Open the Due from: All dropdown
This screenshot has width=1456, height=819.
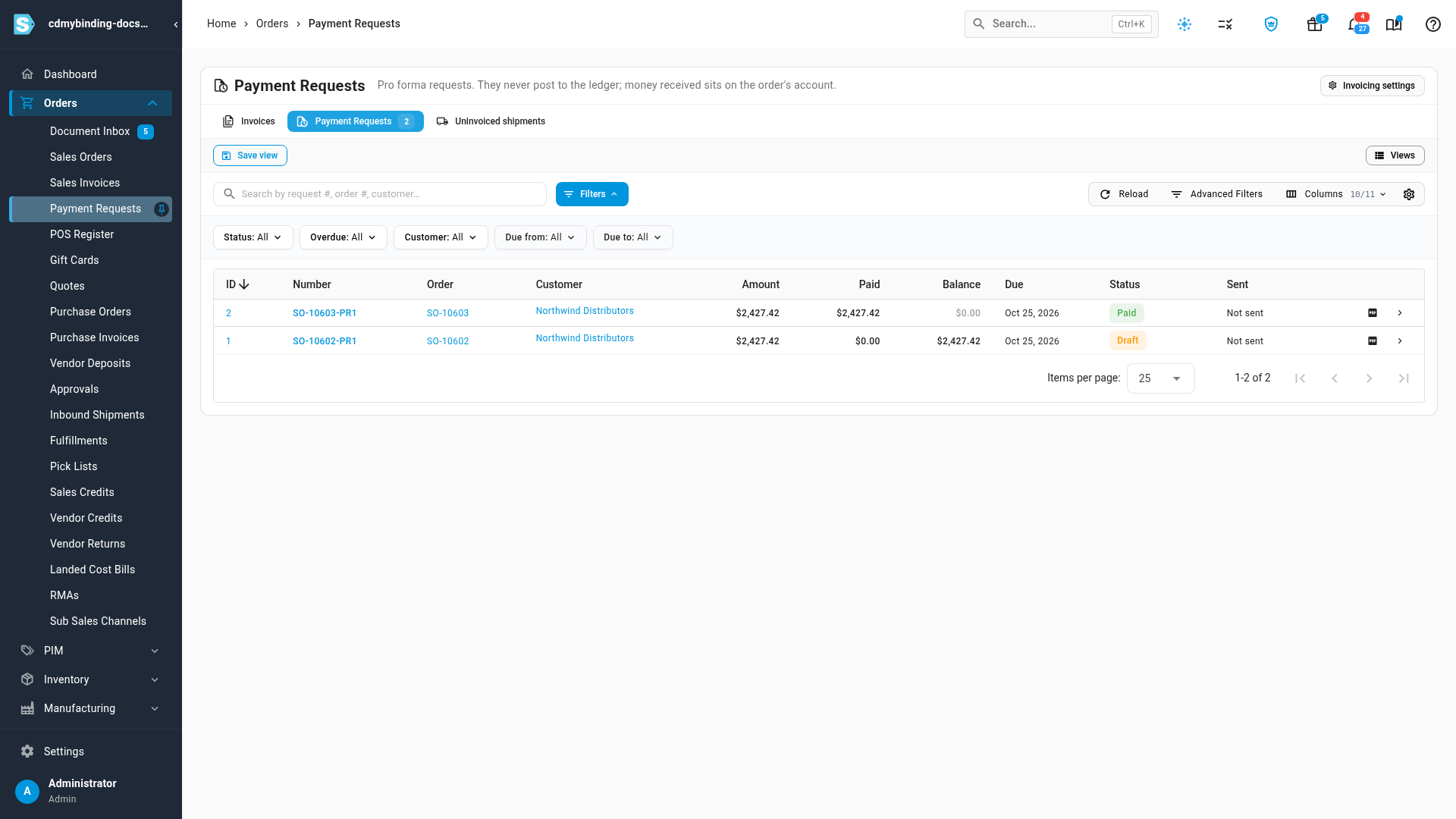click(540, 237)
